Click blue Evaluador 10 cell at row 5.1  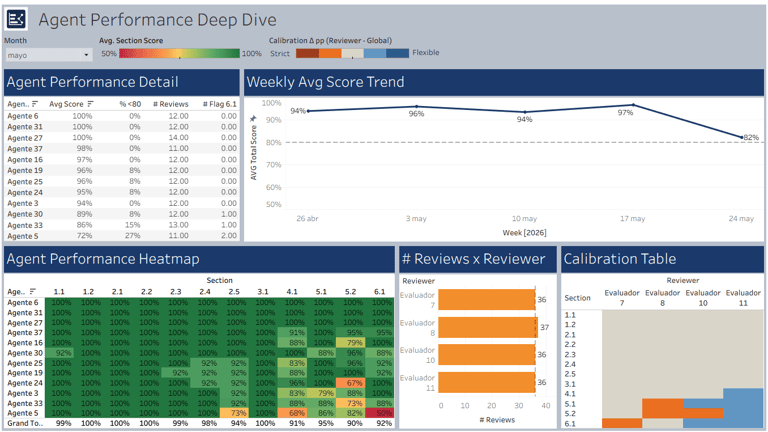pyautogui.click(x=703, y=404)
